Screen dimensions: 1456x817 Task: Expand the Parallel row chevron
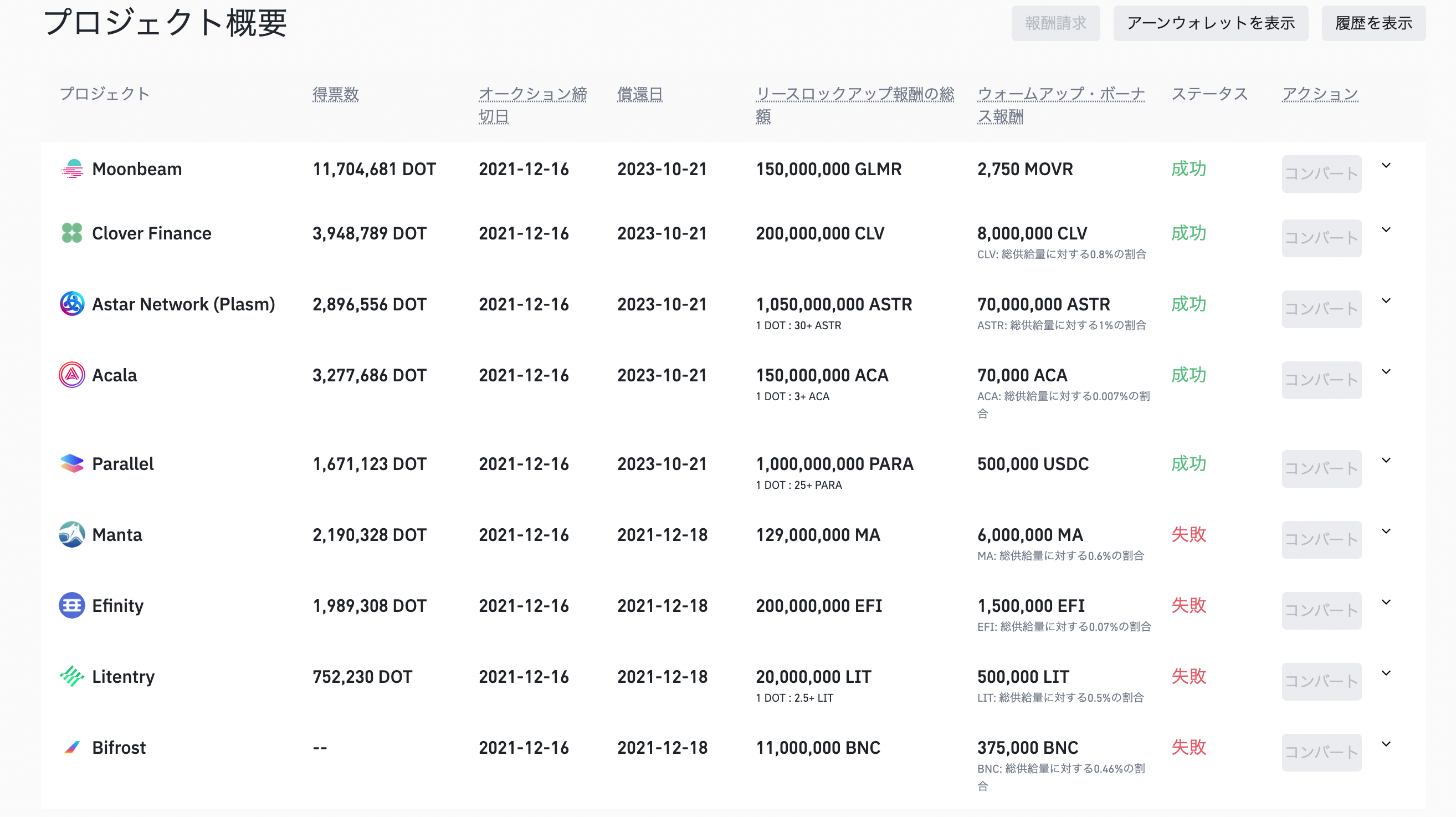(1386, 461)
